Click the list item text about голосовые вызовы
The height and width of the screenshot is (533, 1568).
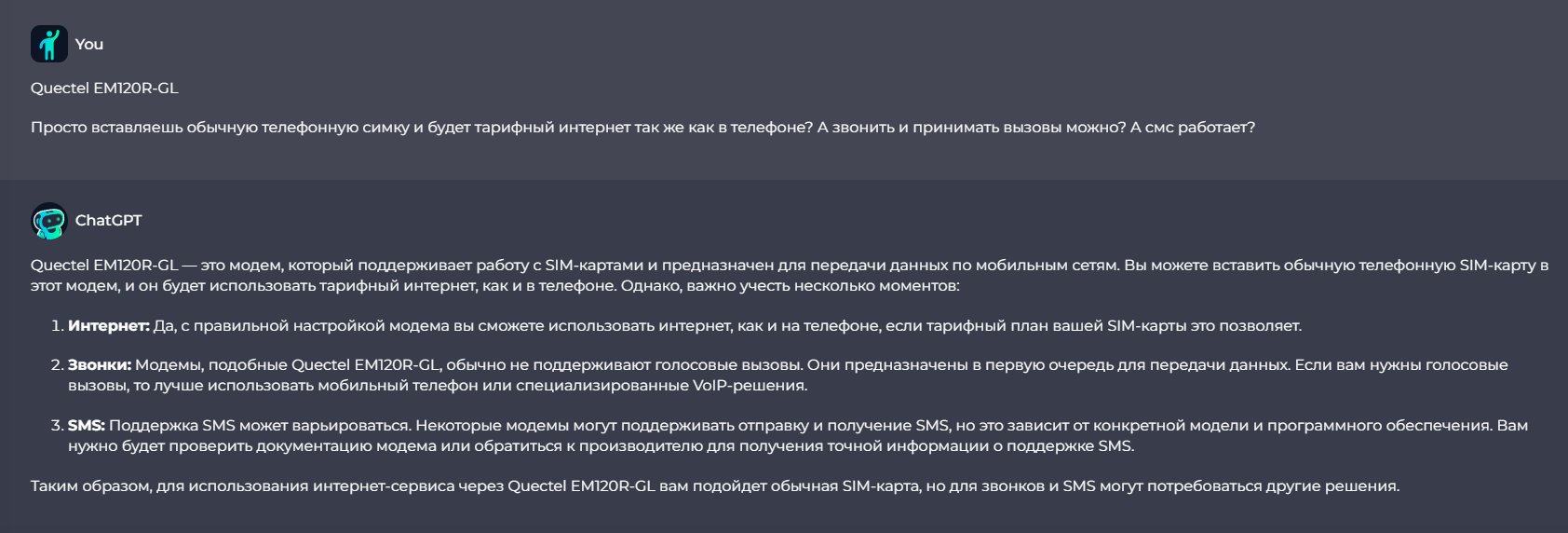click(x=788, y=375)
